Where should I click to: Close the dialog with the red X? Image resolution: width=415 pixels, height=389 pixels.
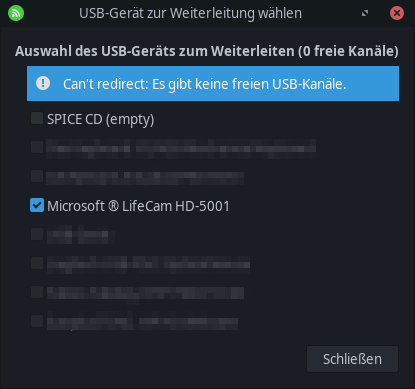point(397,13)
